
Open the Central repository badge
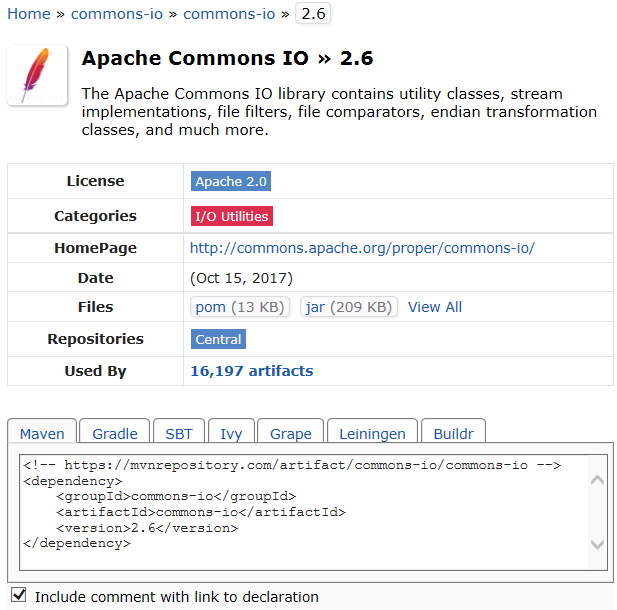(x=218, y=339)
